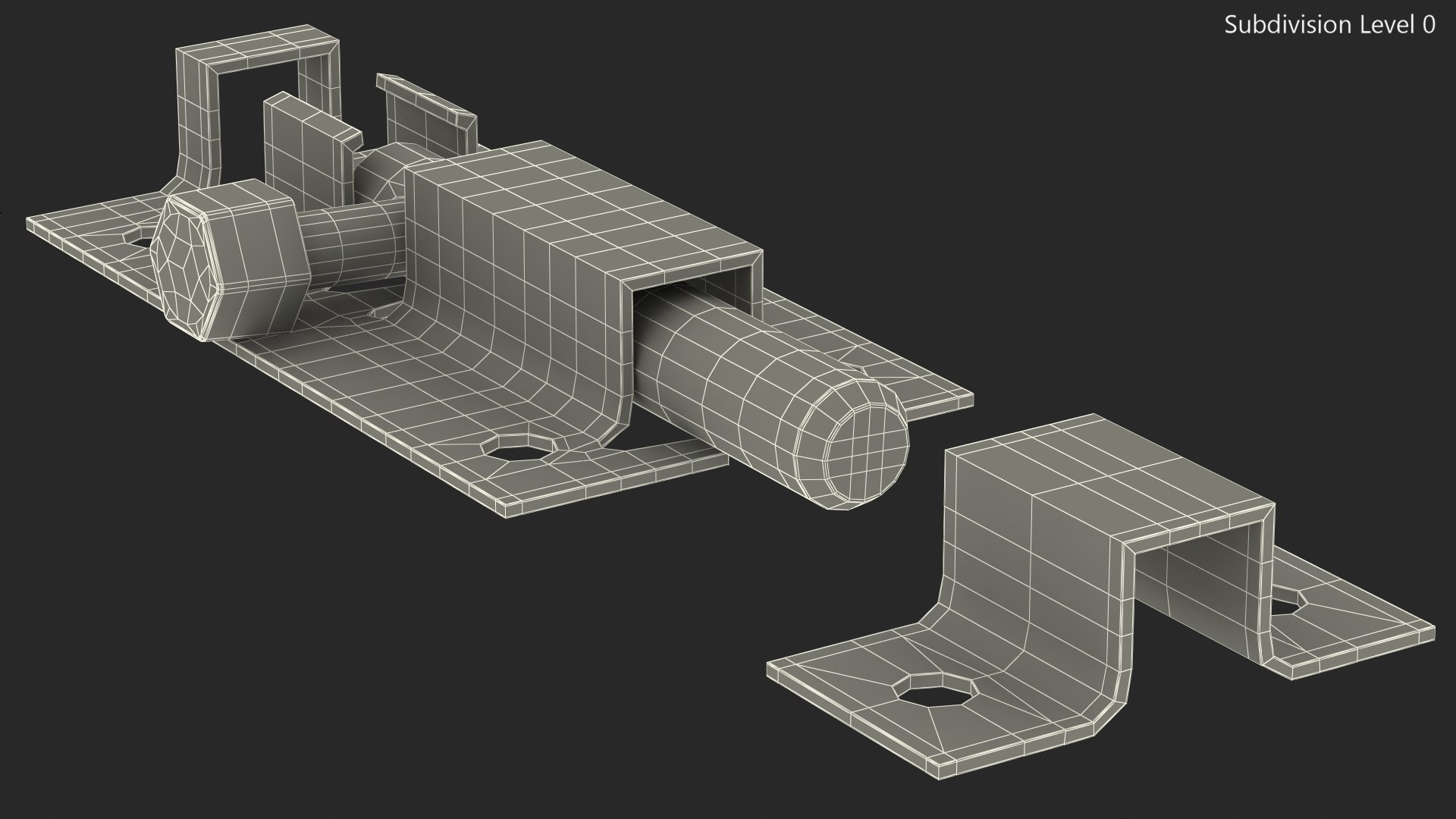
Task: Click the screw hole beside the hex head
Action: pyautogui.click(x=141, y=242)
